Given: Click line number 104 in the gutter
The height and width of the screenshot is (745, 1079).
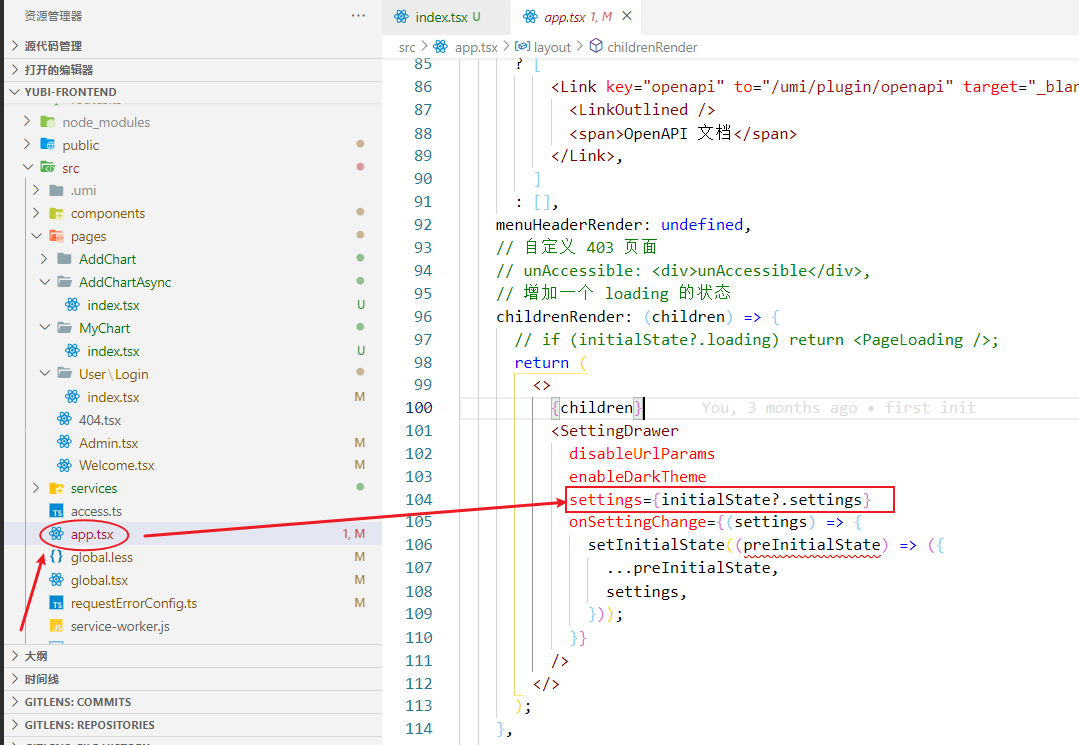Looking at the screenshot, I should 419,499.
